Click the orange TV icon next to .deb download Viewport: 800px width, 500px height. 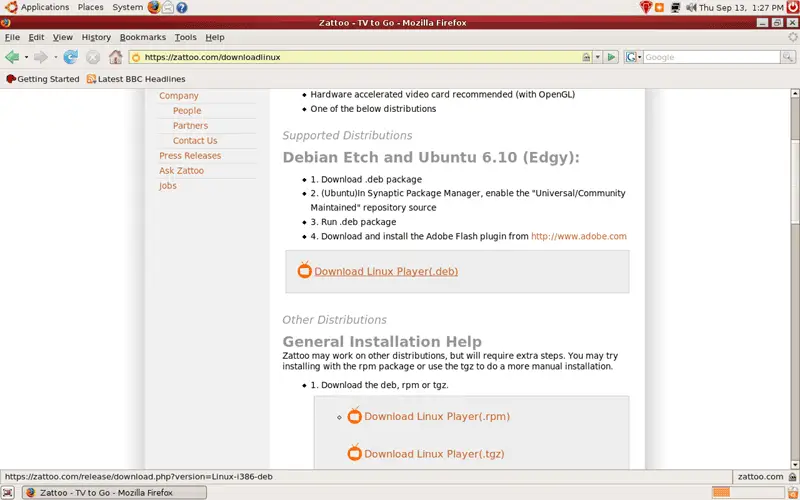pyautogui.click(x=305, y=270)
